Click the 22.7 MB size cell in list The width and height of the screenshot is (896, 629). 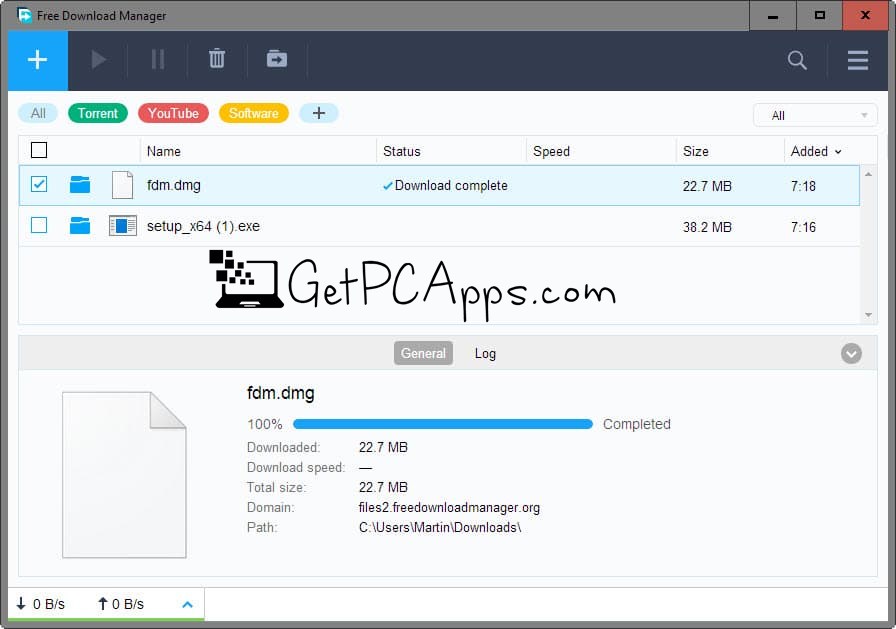tap(707, 186)
